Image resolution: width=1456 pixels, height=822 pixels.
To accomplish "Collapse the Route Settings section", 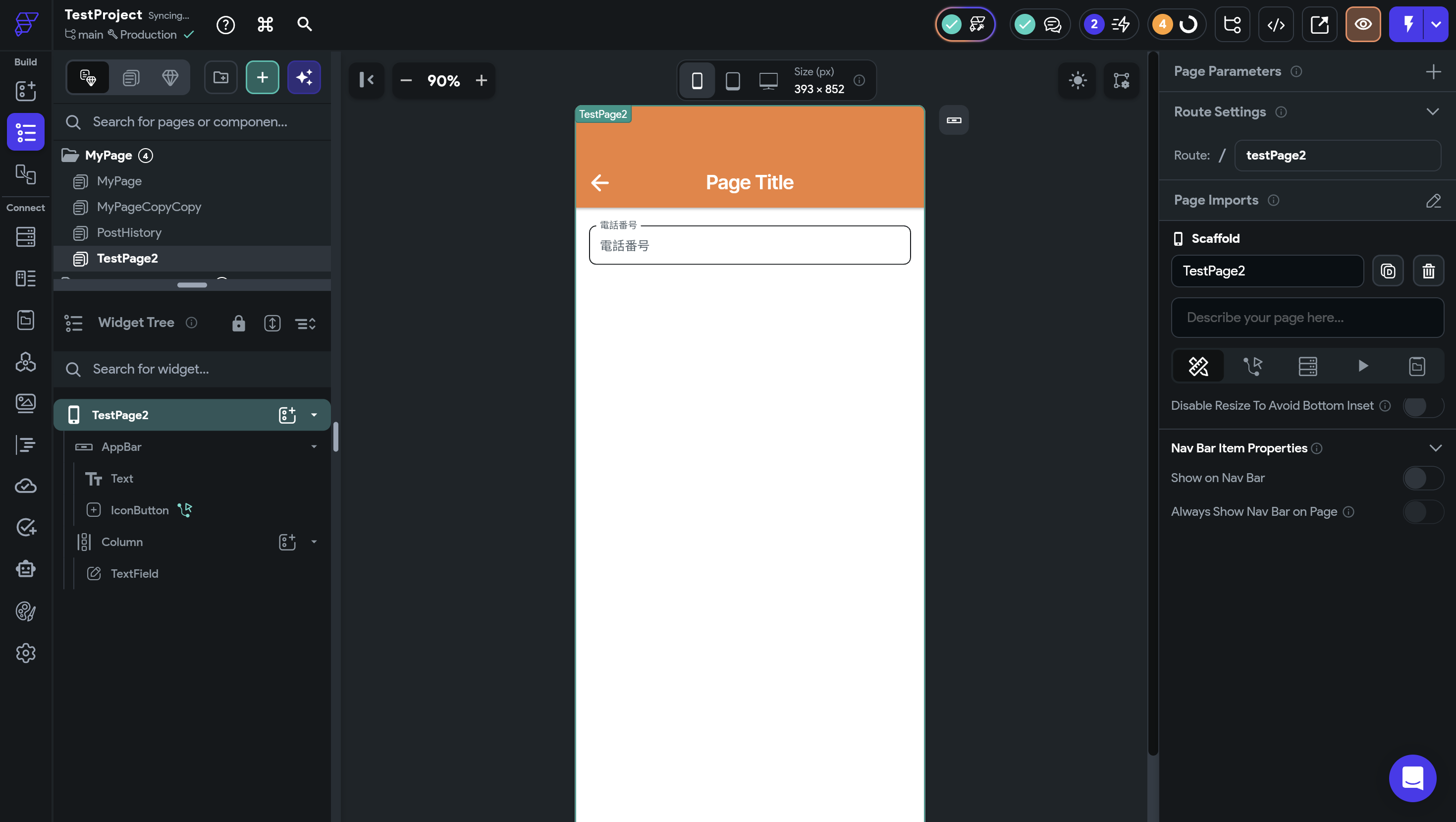I will click(x=1432, y=112).
